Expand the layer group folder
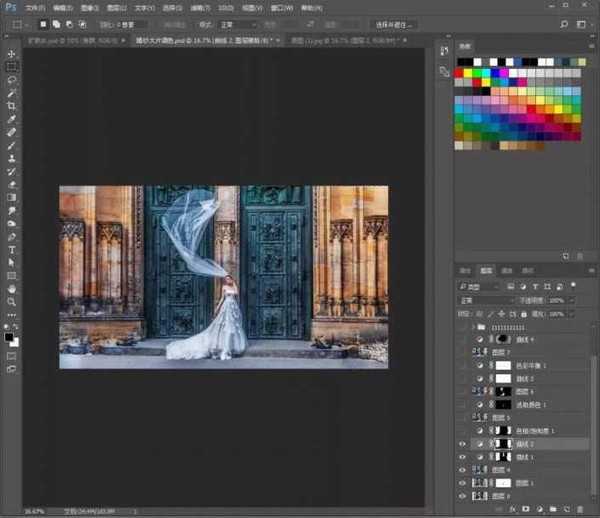Screen dimensions: 600x518 [471, 326]
